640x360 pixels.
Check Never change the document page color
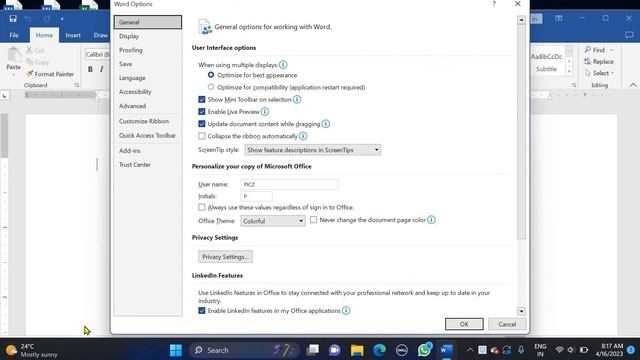click(x=313, y=220)
